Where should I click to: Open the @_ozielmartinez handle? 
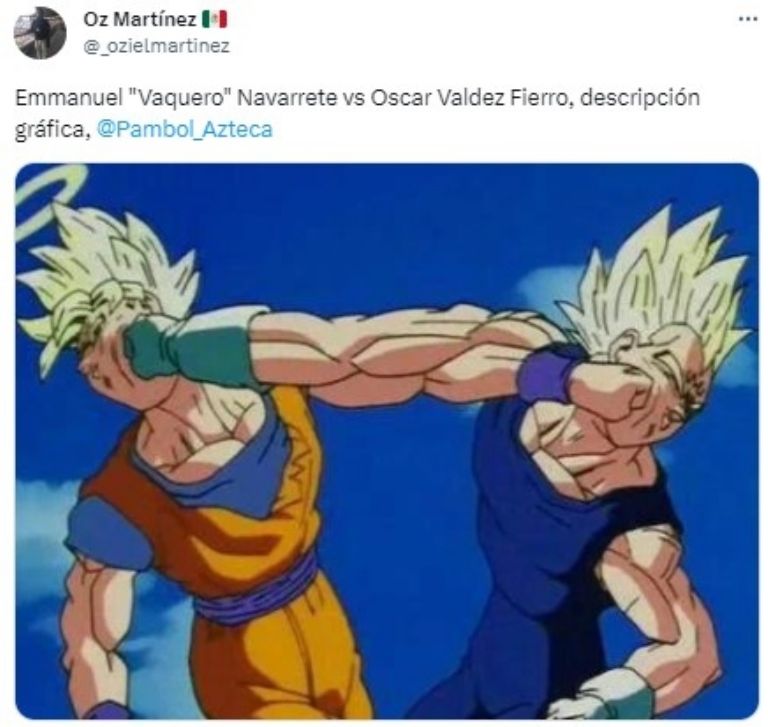coord(156,46)
